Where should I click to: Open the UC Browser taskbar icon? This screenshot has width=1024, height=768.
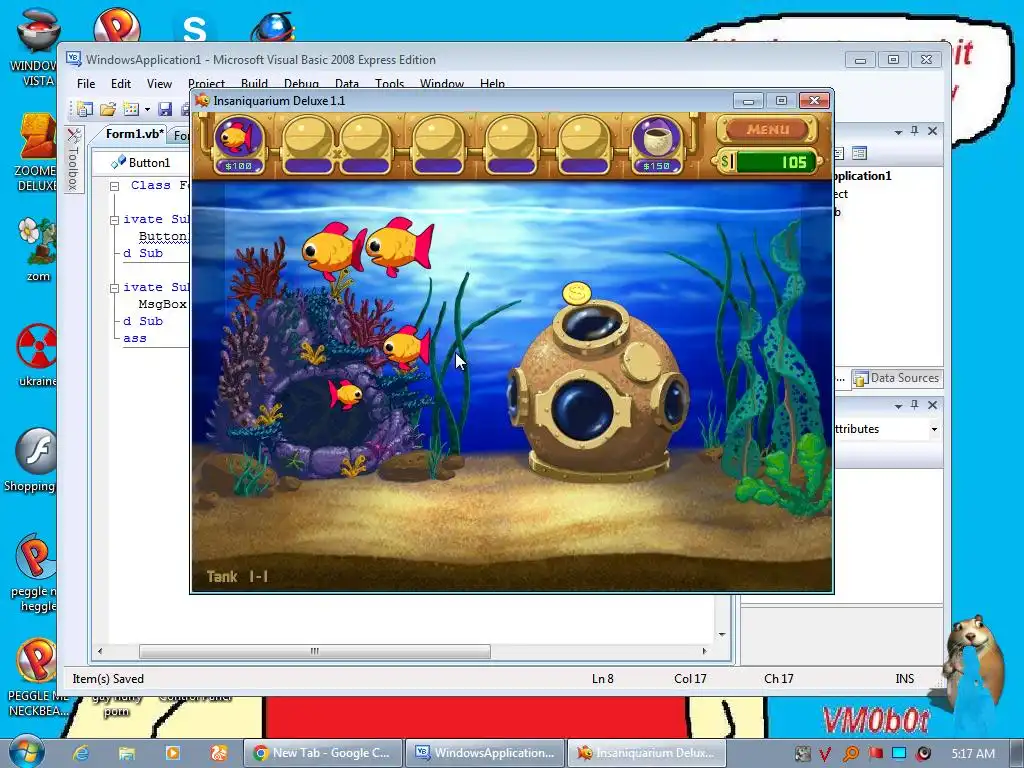coord(218,752)
